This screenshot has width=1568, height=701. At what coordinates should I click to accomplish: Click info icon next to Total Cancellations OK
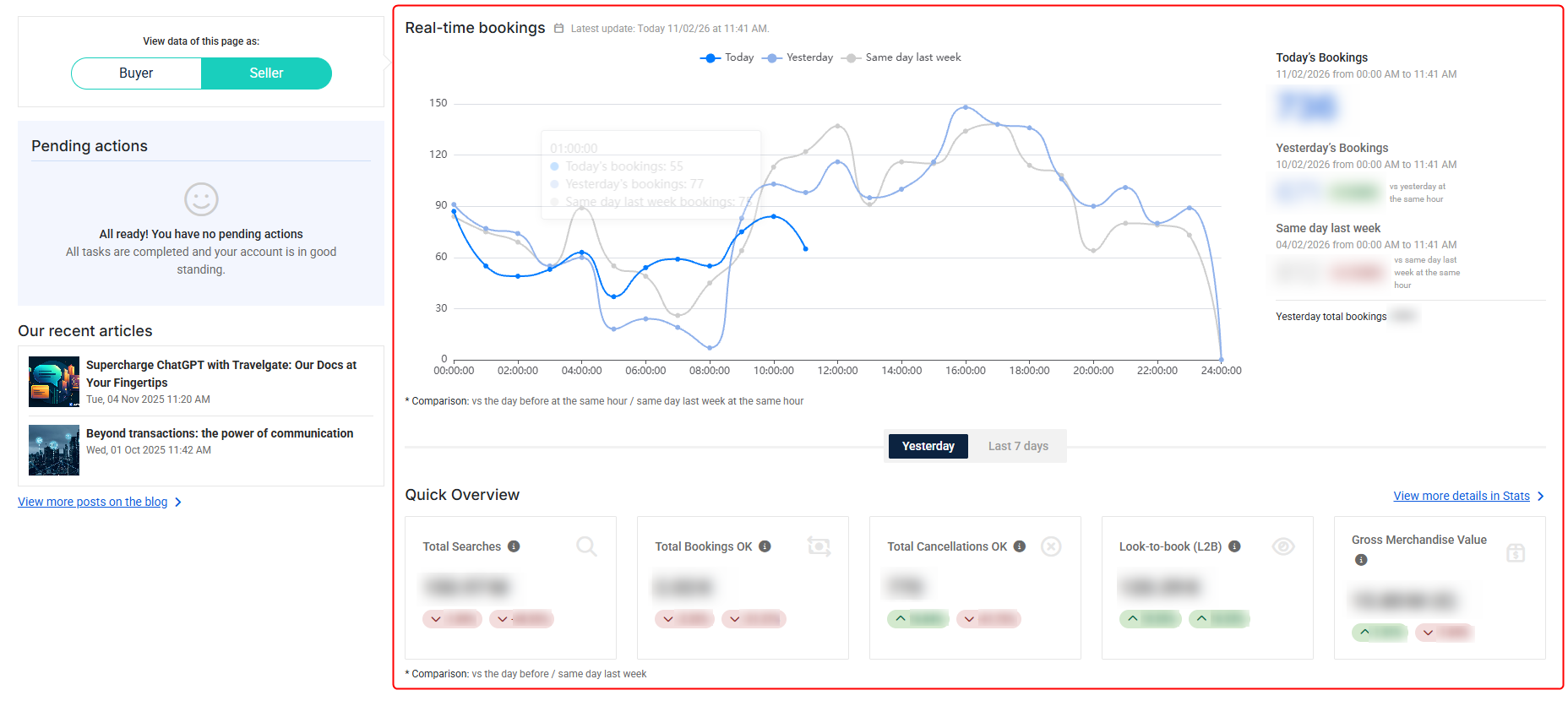click(x=1020, y=546)
